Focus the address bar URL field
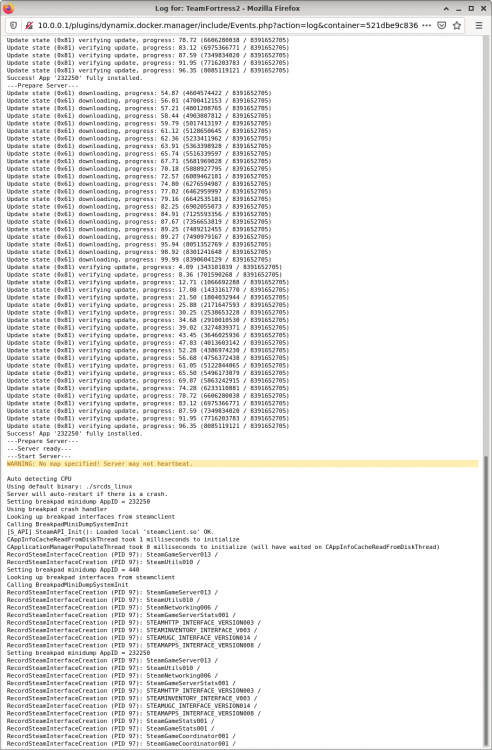Viewport: 492px width, 750px height. (228, 25)
